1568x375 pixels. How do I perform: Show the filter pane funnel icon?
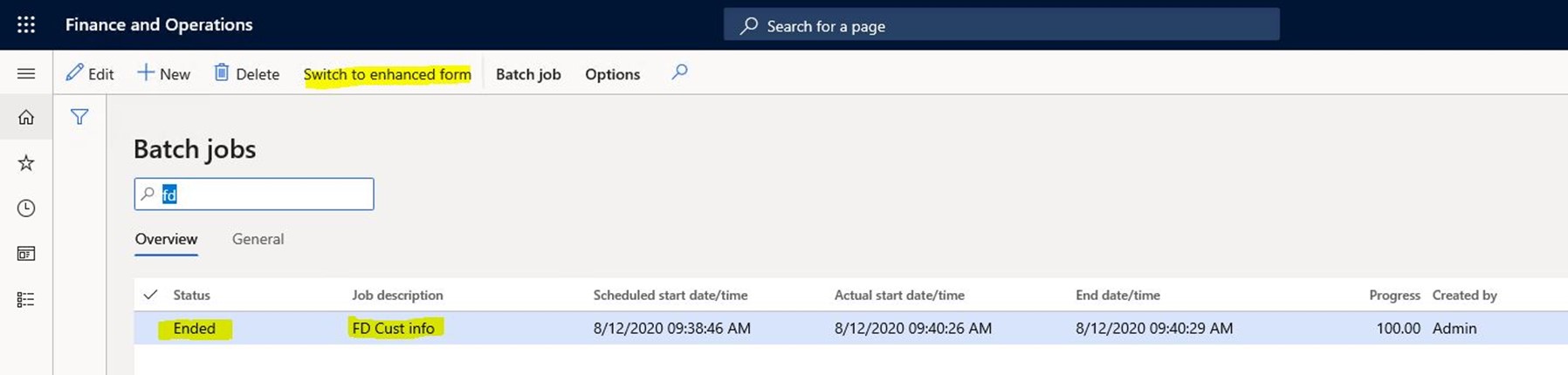79,117
